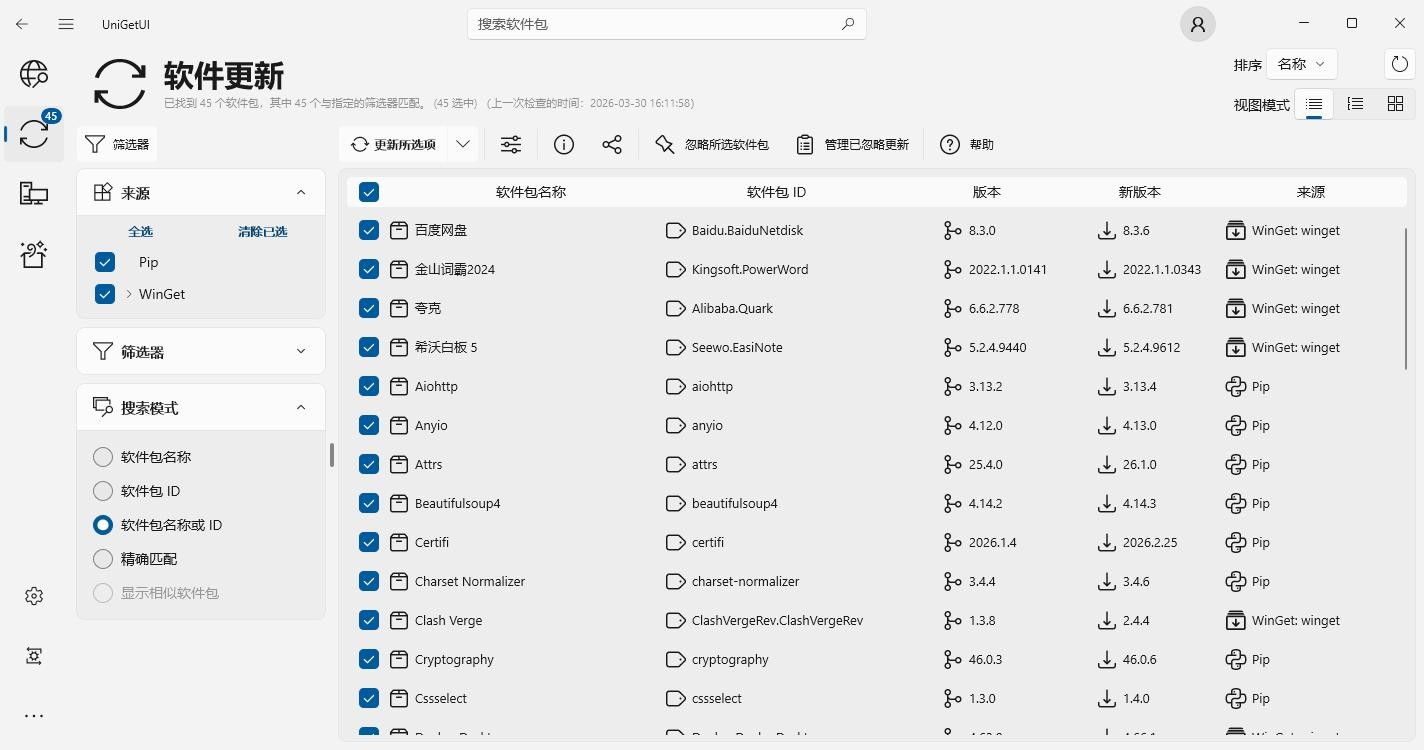Click WinGet source icon in 百度网盘 row
1424x750 pixels.
coord(1235,231)
